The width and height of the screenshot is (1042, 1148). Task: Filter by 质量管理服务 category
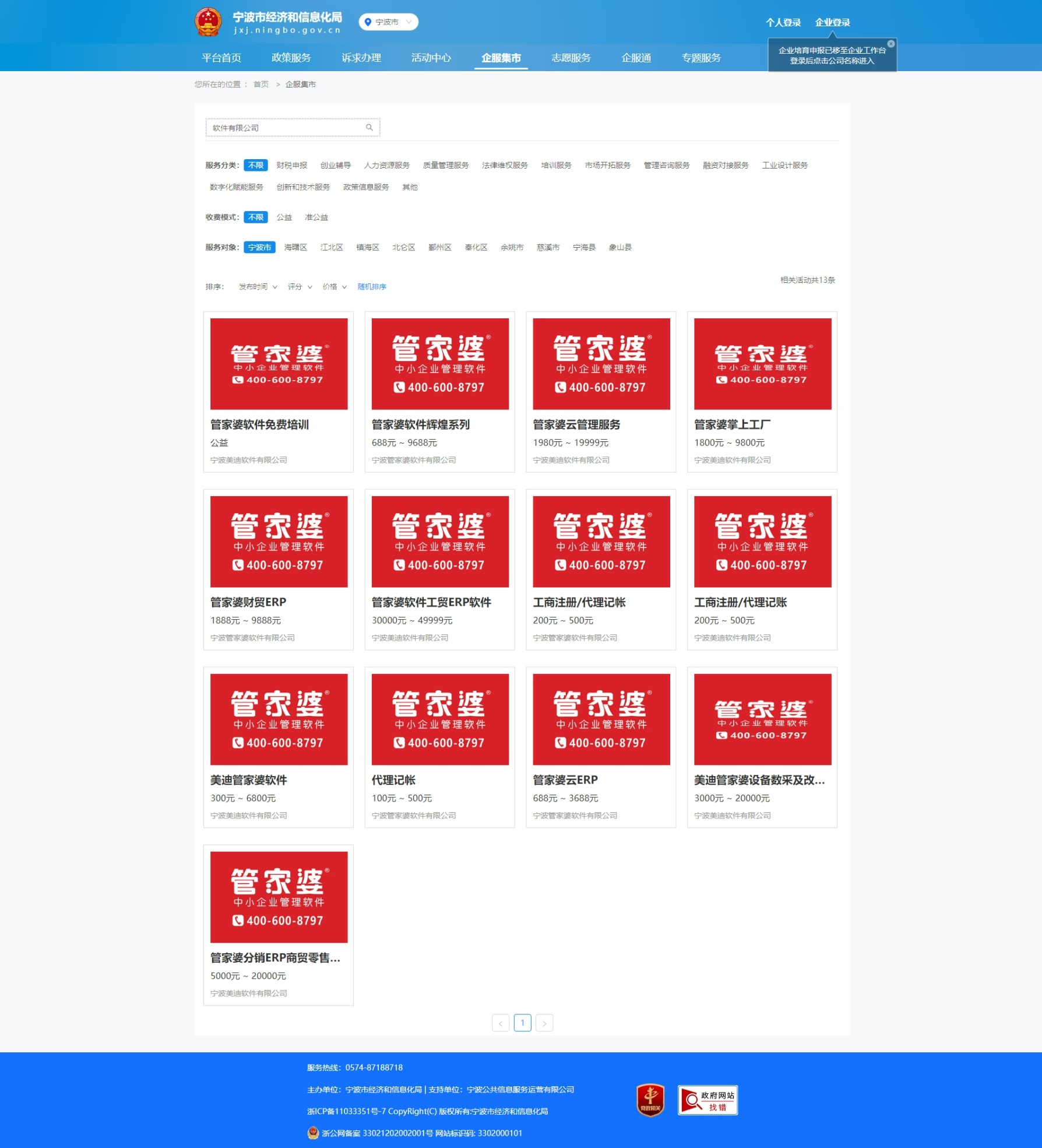(x=446, y=165)
